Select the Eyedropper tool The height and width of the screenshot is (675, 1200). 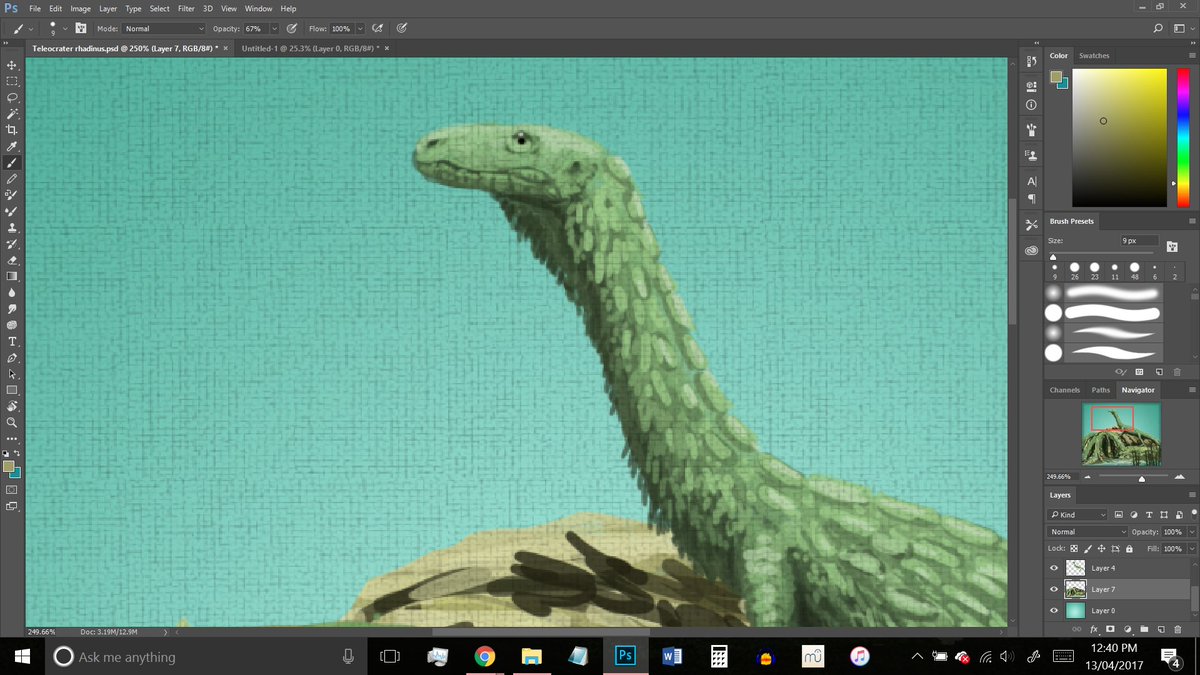click(12, 146)
